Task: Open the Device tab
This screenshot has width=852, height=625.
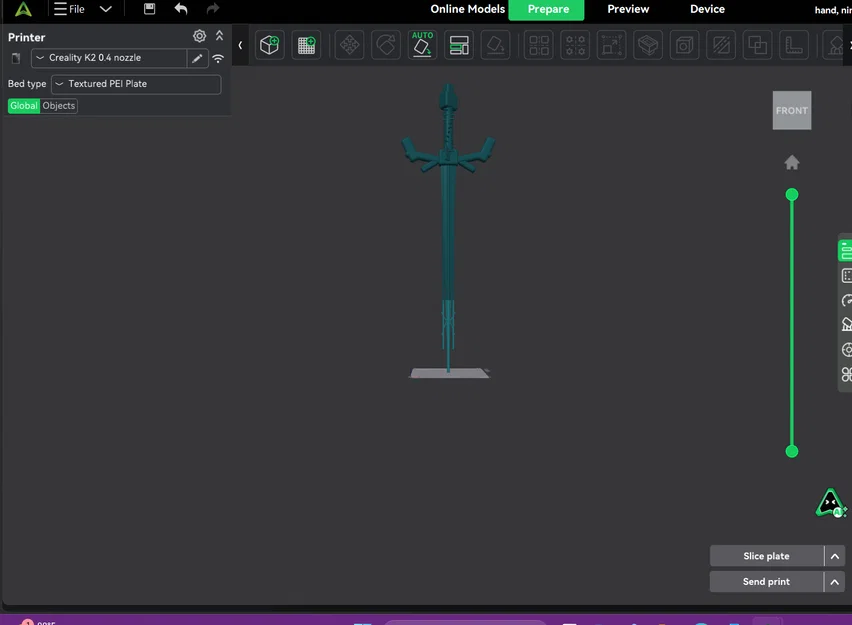Action: 707,9
